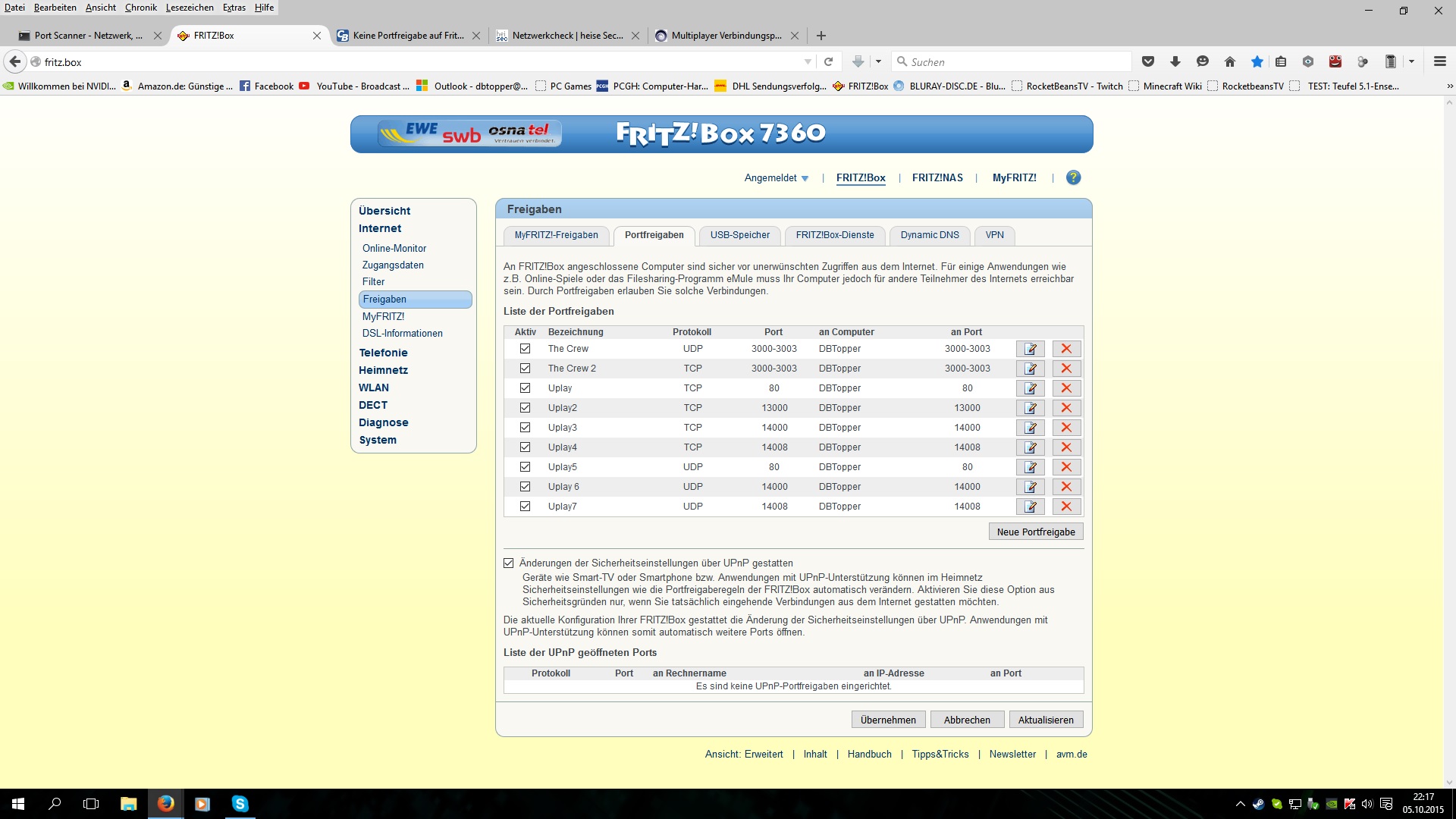1456x819 pixels.
Task: Open Skype from the Windows taskbar
Action: pos(240,804)
